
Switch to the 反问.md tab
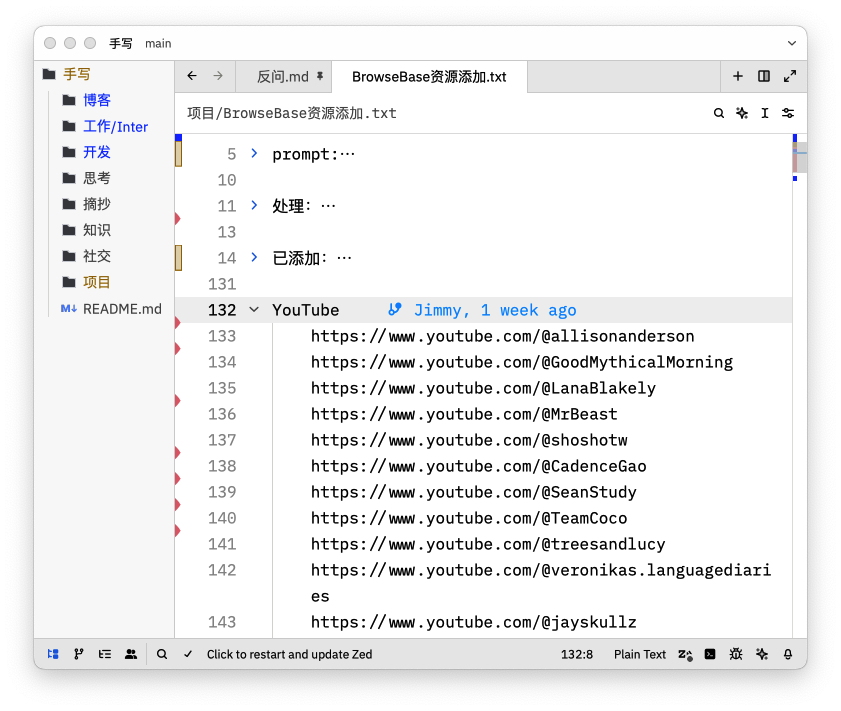[283, 76]
